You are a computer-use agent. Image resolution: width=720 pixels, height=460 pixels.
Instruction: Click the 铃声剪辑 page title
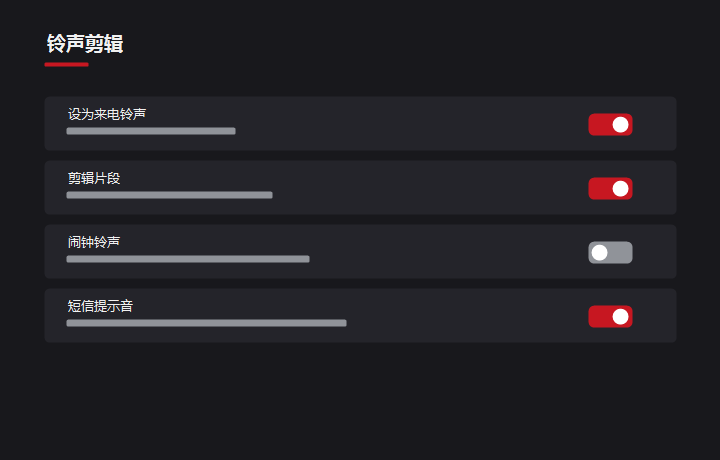click(85, 44)
